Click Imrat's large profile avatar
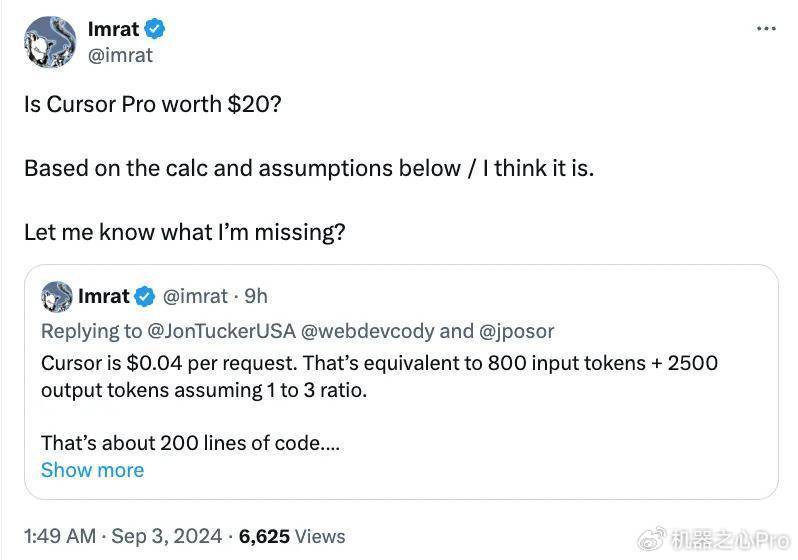Screen dimensions: 798x560 tap(50, 42)
